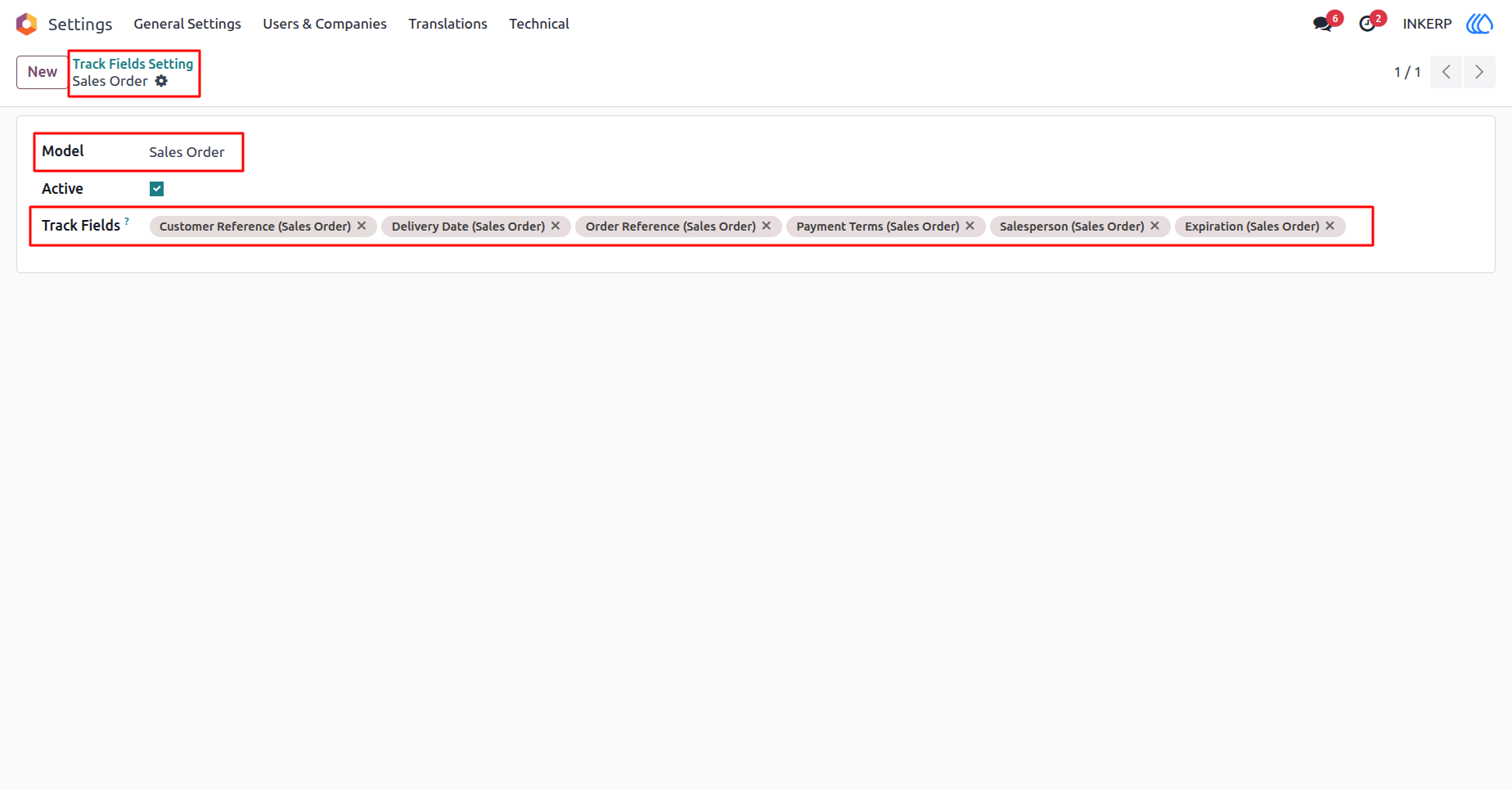This screenshot has width=1512, height=790.
Task: Toggle the Active checkbox
Action: click(156, 189)
